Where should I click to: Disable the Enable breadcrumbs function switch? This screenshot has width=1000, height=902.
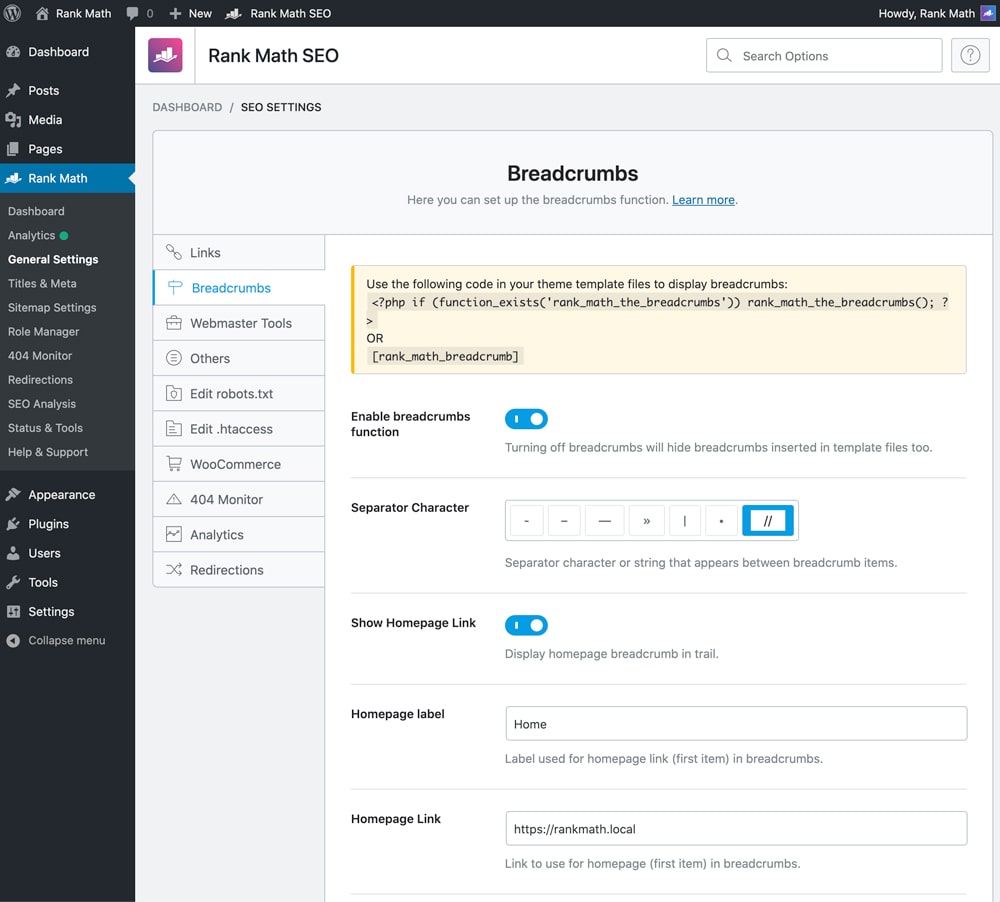click(x=526, y=418)
